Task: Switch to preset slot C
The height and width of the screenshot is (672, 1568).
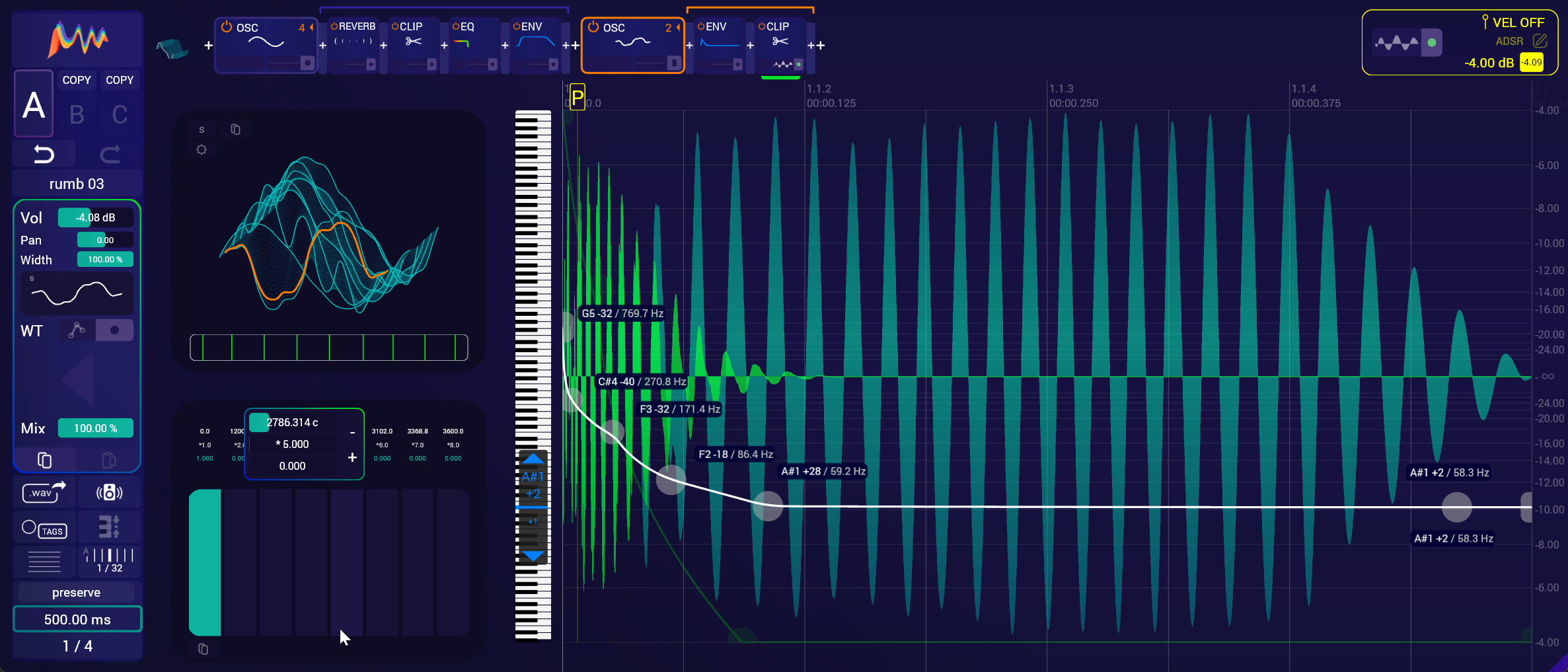Action: coord(120,115)
